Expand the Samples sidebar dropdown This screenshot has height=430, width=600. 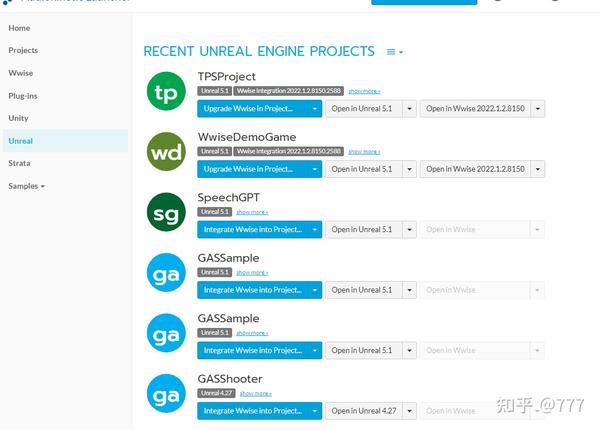click(x=26, y=186)
